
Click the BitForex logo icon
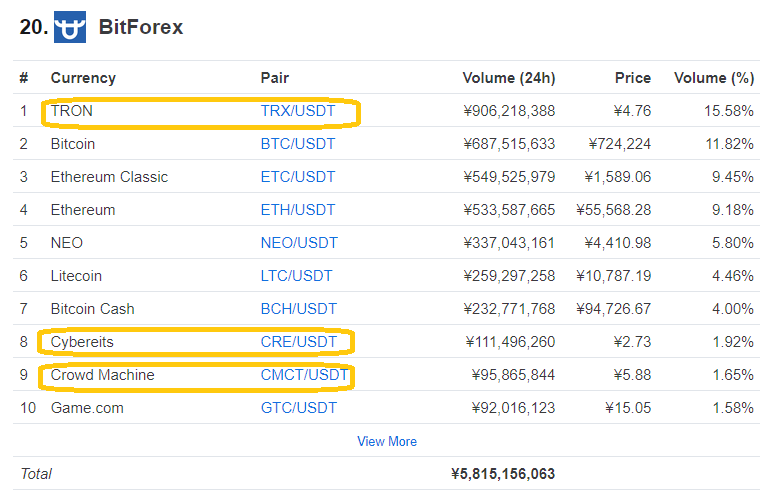pos(70,27)
